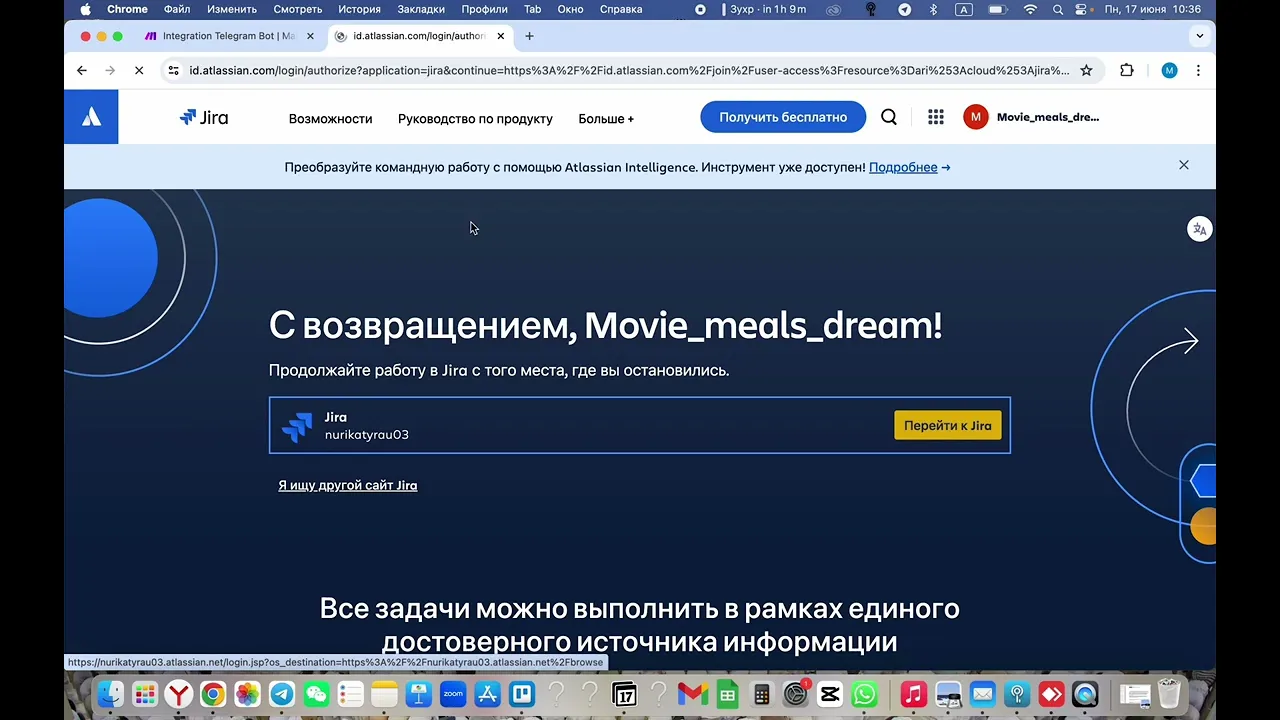Switch to Integration Telegram Bot tab
The height and width of the screenshot is (720, 1280).
click(229, 36)
